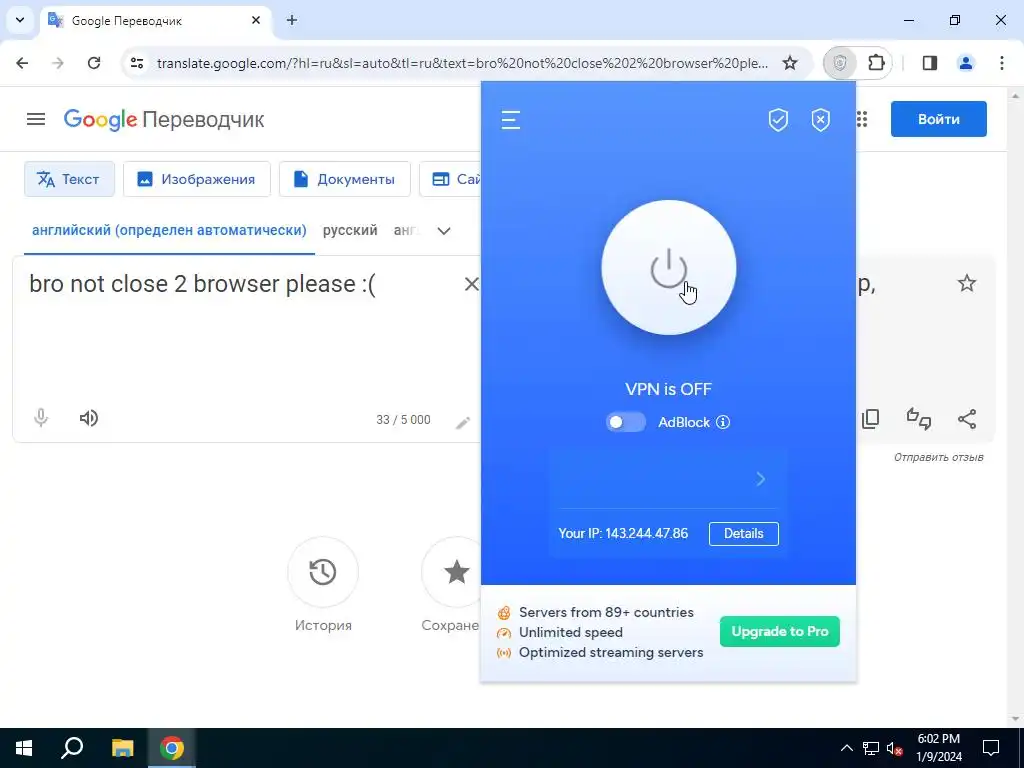Reload the page
The width and height of the screenshot is (1024, 768).
[94, 63]
